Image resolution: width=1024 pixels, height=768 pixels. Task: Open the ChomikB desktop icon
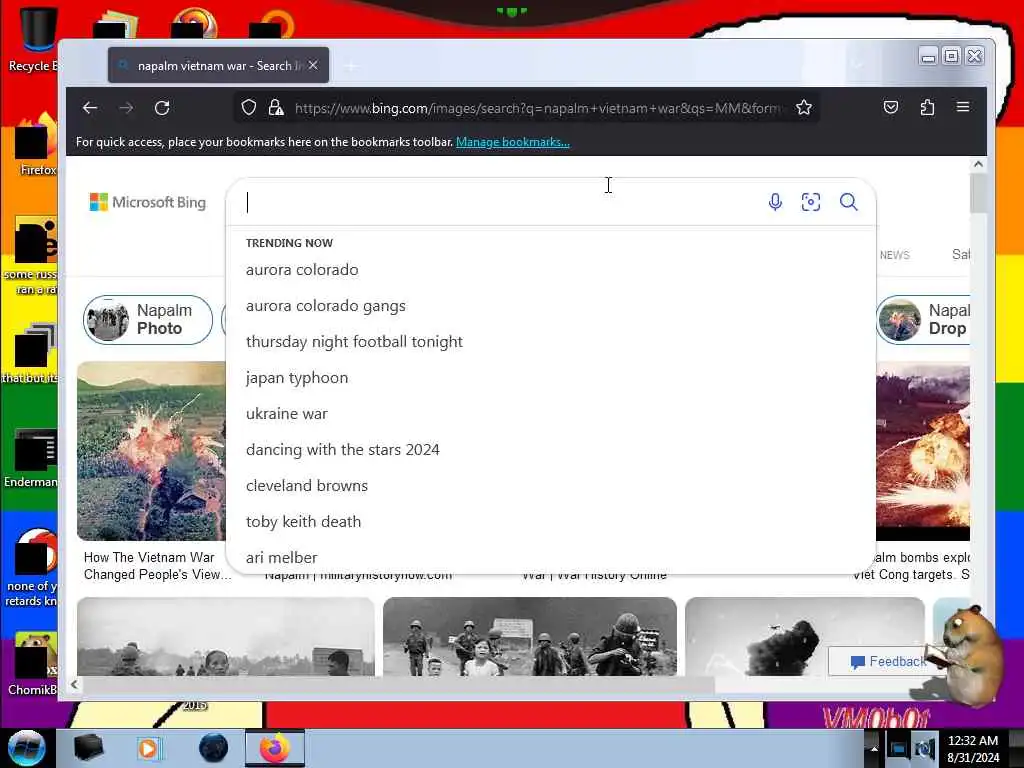coord(33,663)
